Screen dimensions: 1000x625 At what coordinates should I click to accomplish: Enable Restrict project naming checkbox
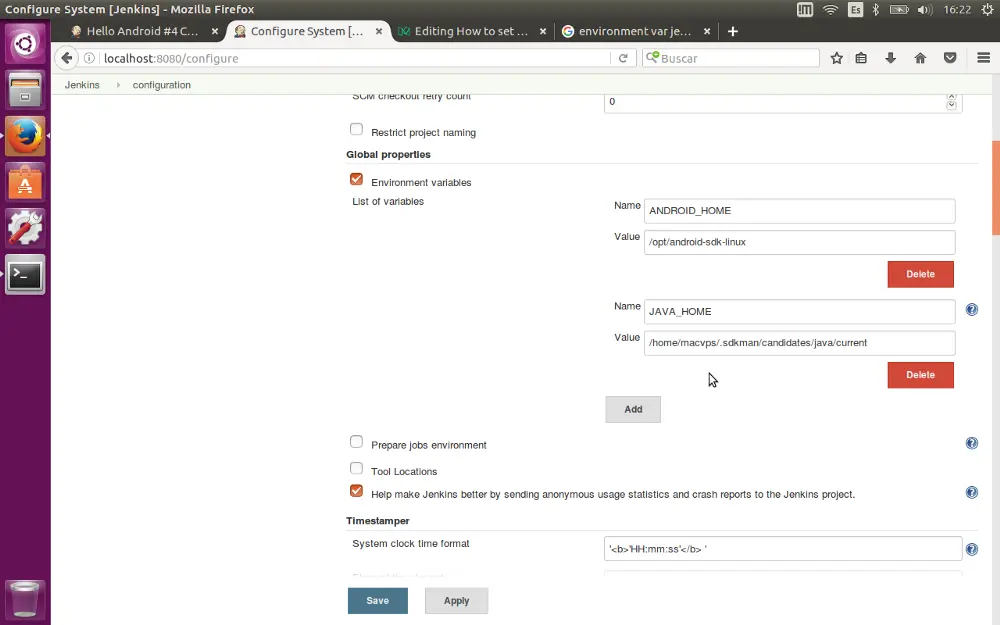click(x=357, y=129)
